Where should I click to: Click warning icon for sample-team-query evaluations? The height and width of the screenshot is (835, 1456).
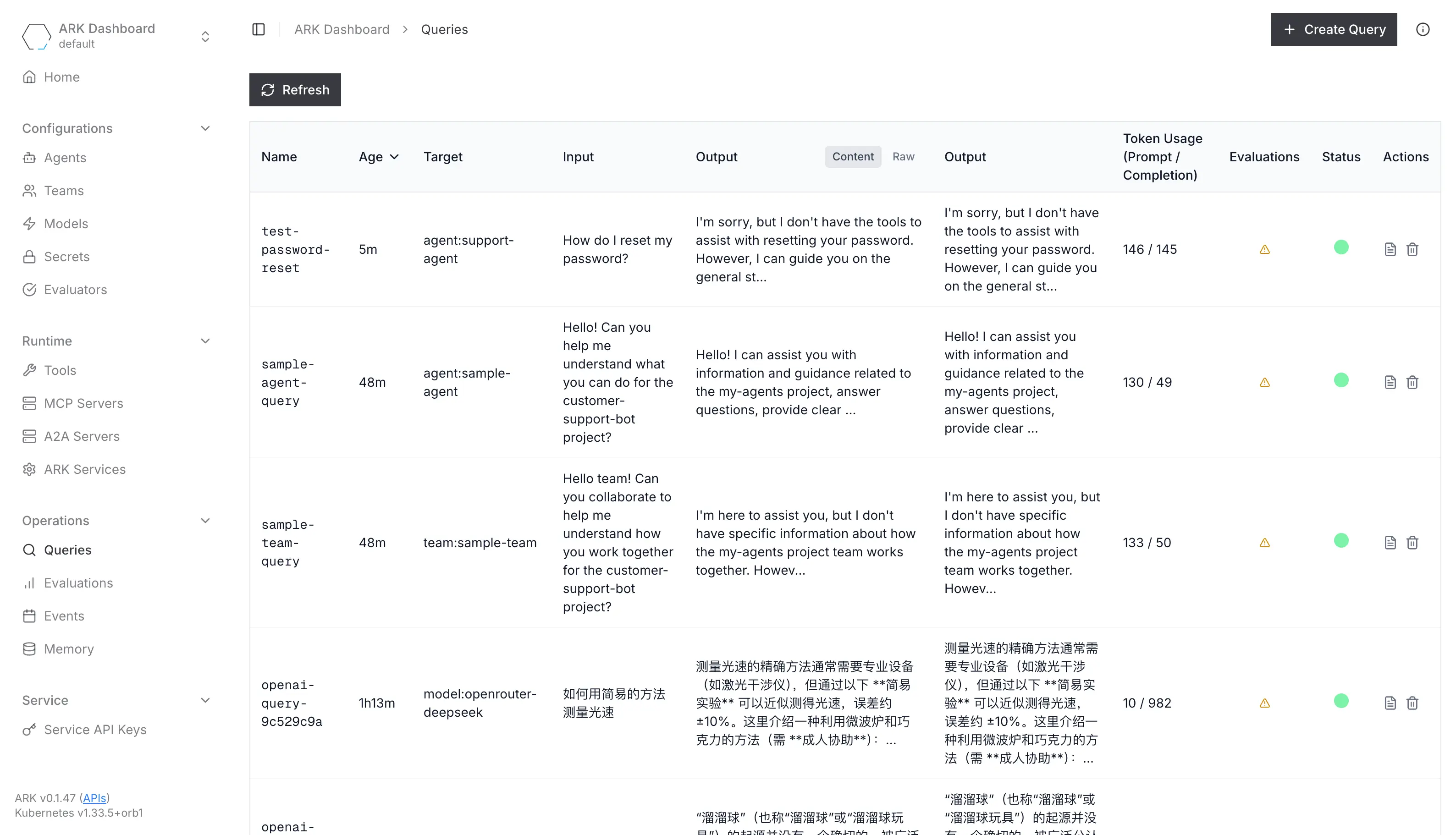1264,543
